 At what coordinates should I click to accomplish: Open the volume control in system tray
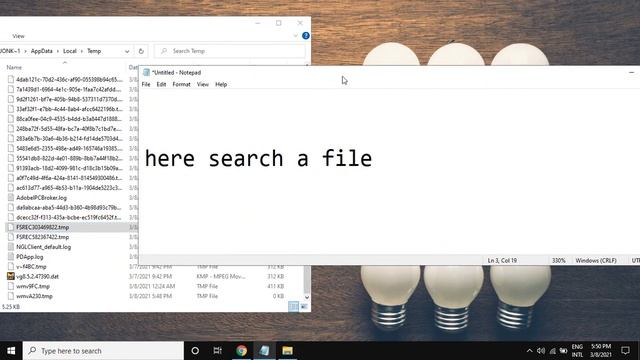click(x=541, y=351)
